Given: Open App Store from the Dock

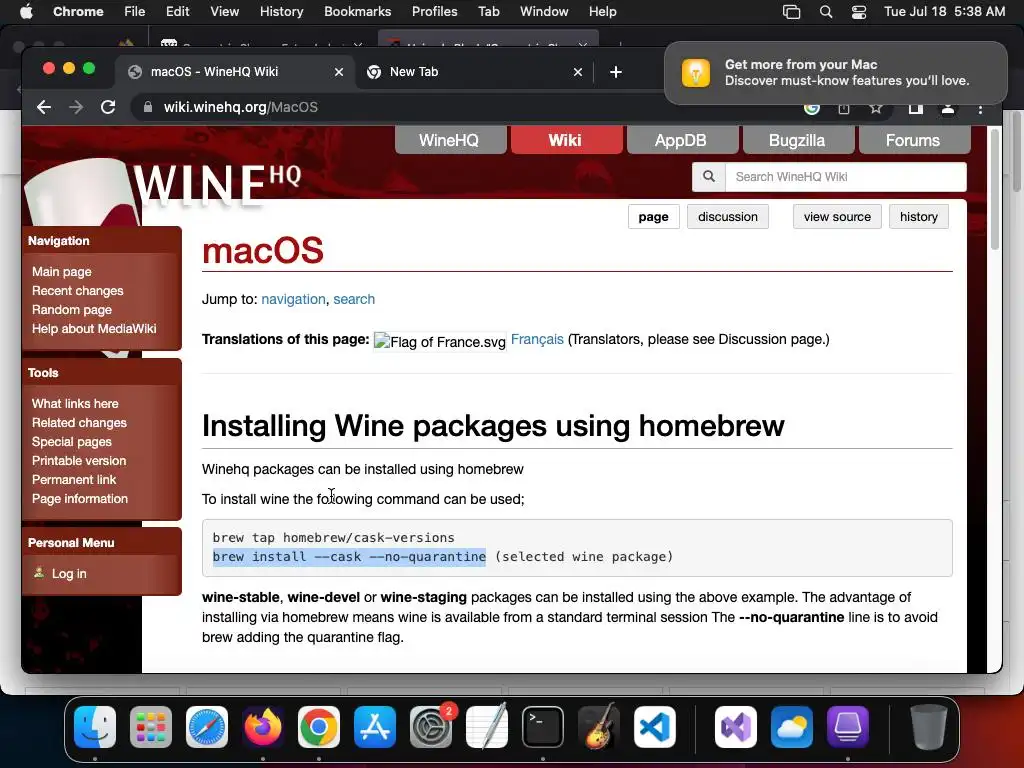Looking at the screenshot, I should [375, 727].
